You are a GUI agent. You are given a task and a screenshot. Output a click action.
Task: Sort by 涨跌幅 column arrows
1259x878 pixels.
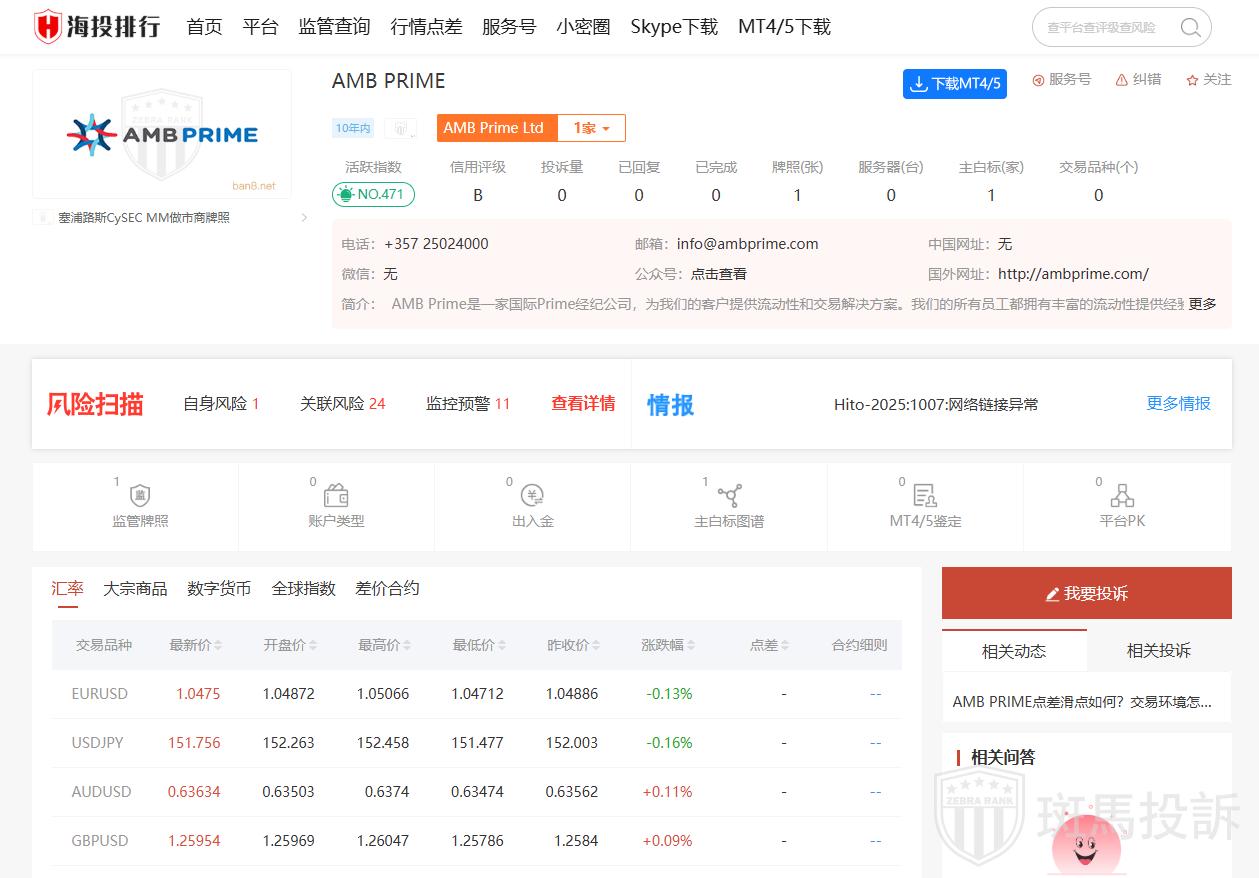pyautogui.click(x=690, y=646)
